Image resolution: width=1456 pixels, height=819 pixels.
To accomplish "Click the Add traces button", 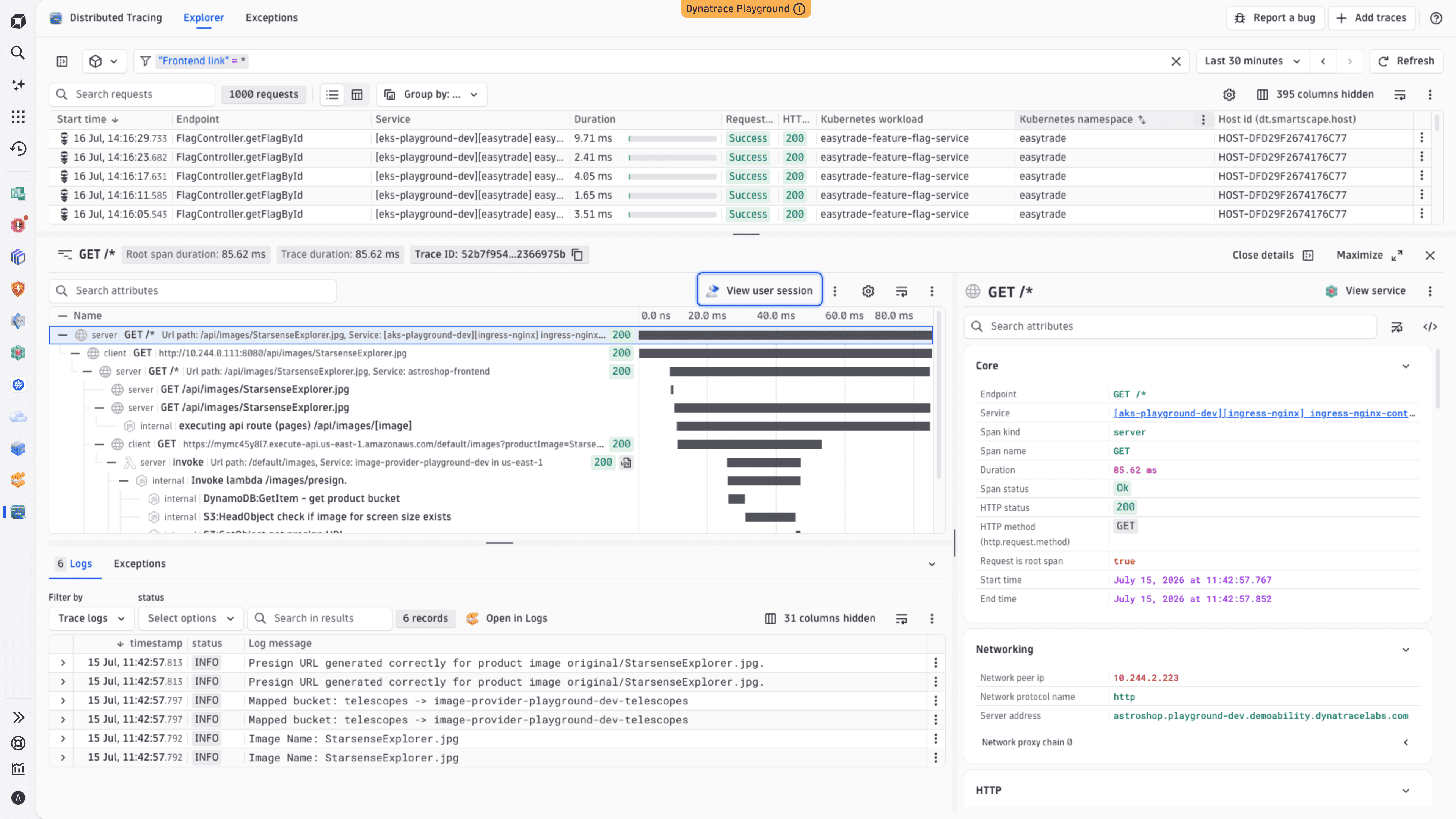I will (x=1371, y=18).
